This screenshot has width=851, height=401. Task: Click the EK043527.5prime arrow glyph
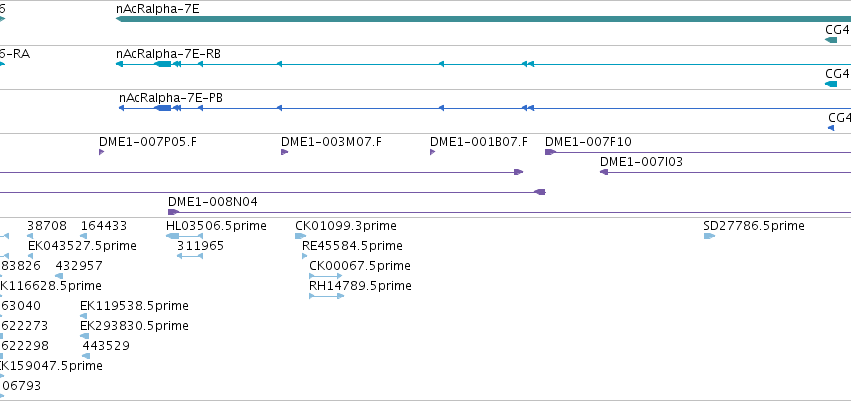[x=30, y=256]
